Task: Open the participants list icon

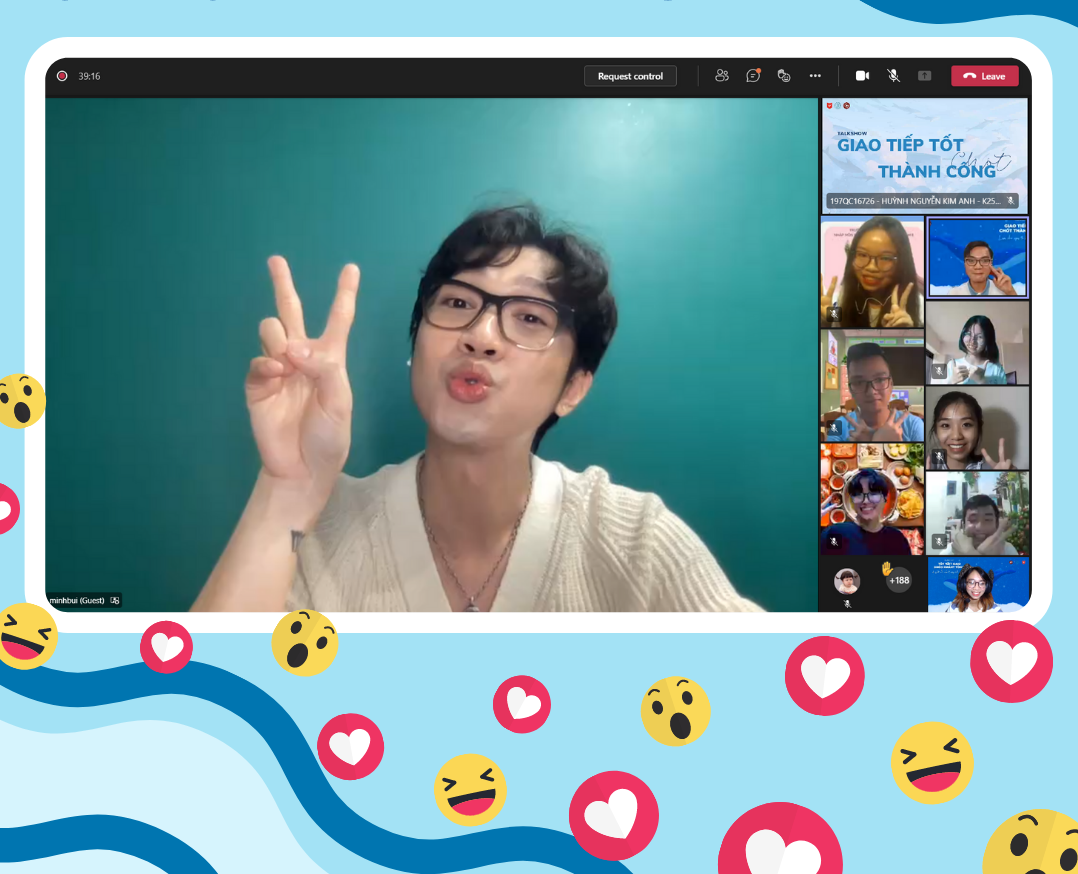Action: (x=722, y=76)
